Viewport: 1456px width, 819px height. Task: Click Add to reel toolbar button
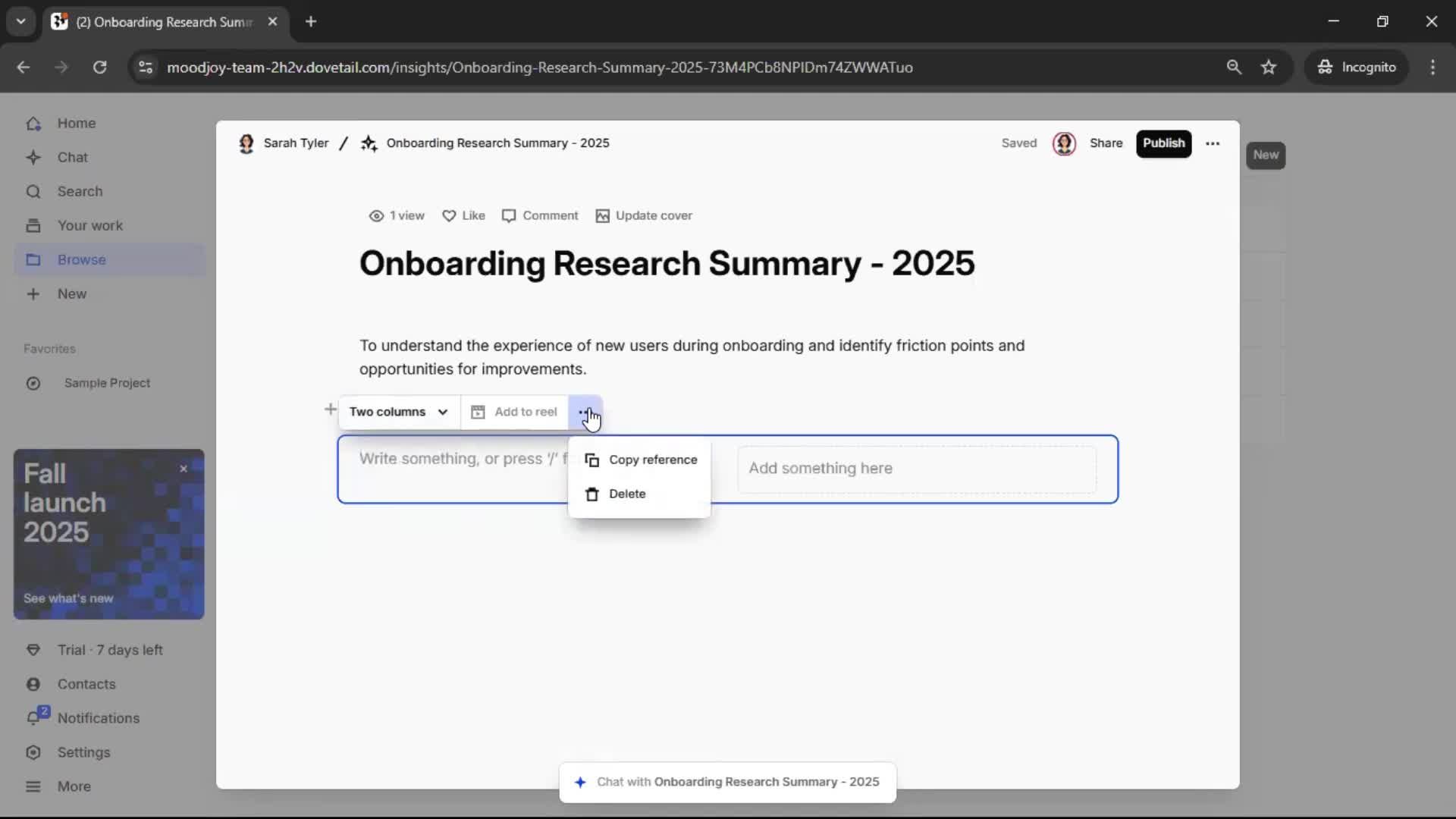click(x=515, y=412)
